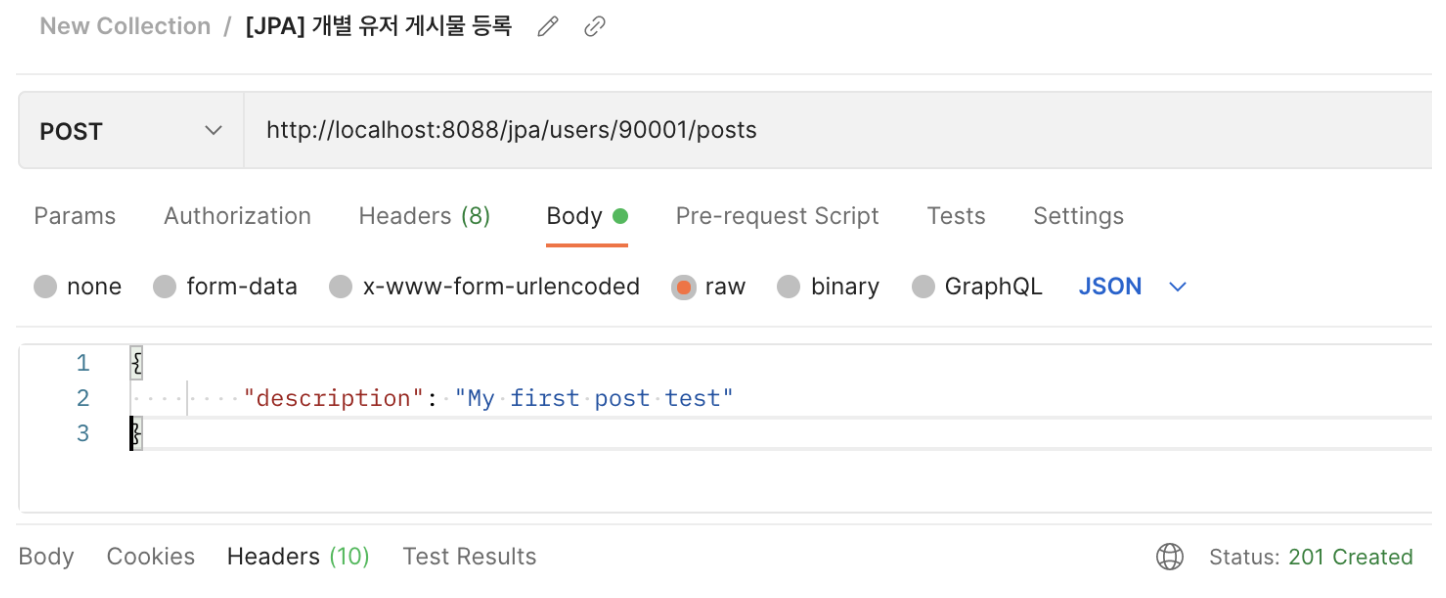Open the POST method dropdown

click(131, 131)
